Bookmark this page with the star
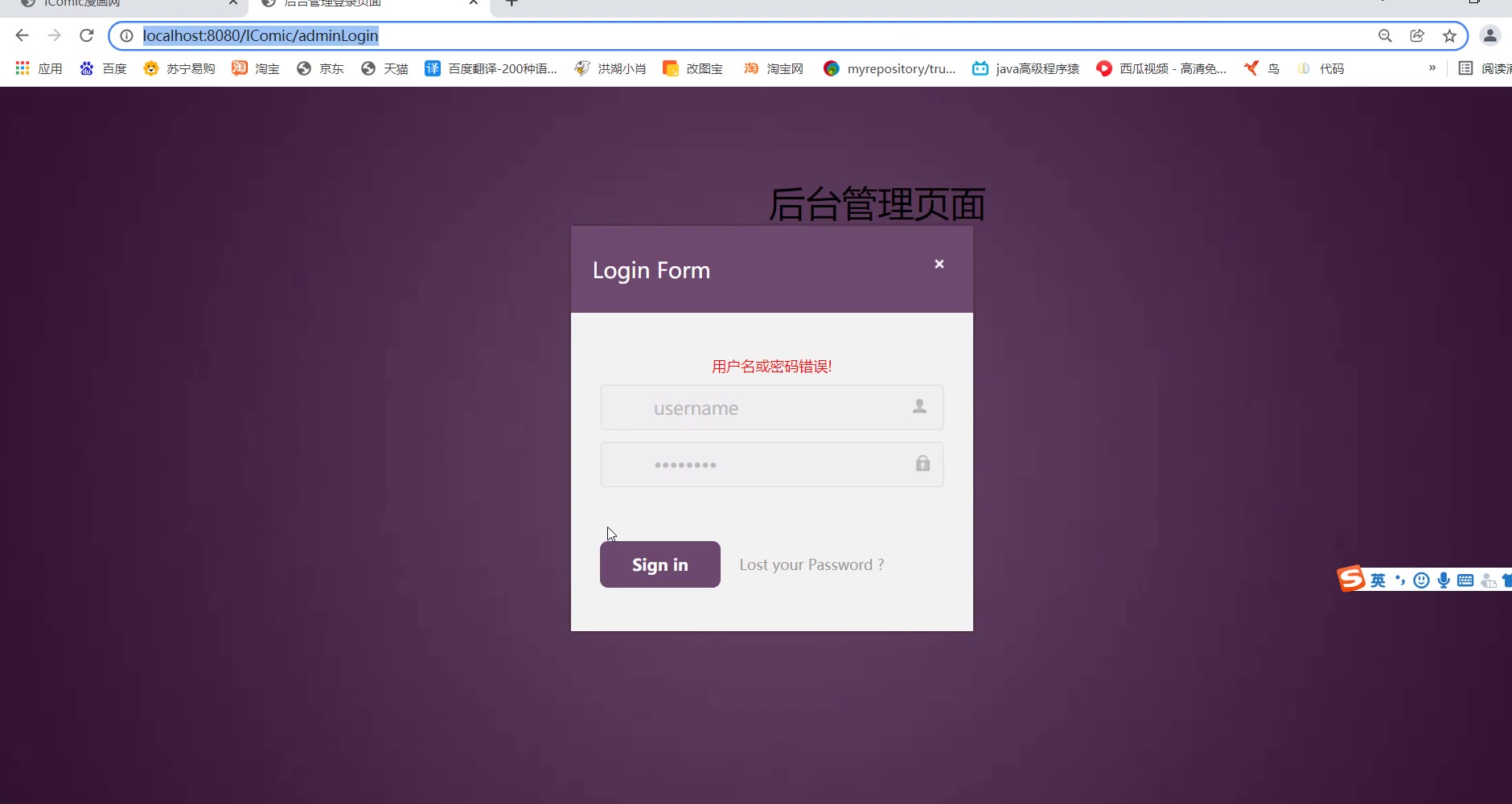The width and height of the screenshot is (1512, 804). (1449, 35)
